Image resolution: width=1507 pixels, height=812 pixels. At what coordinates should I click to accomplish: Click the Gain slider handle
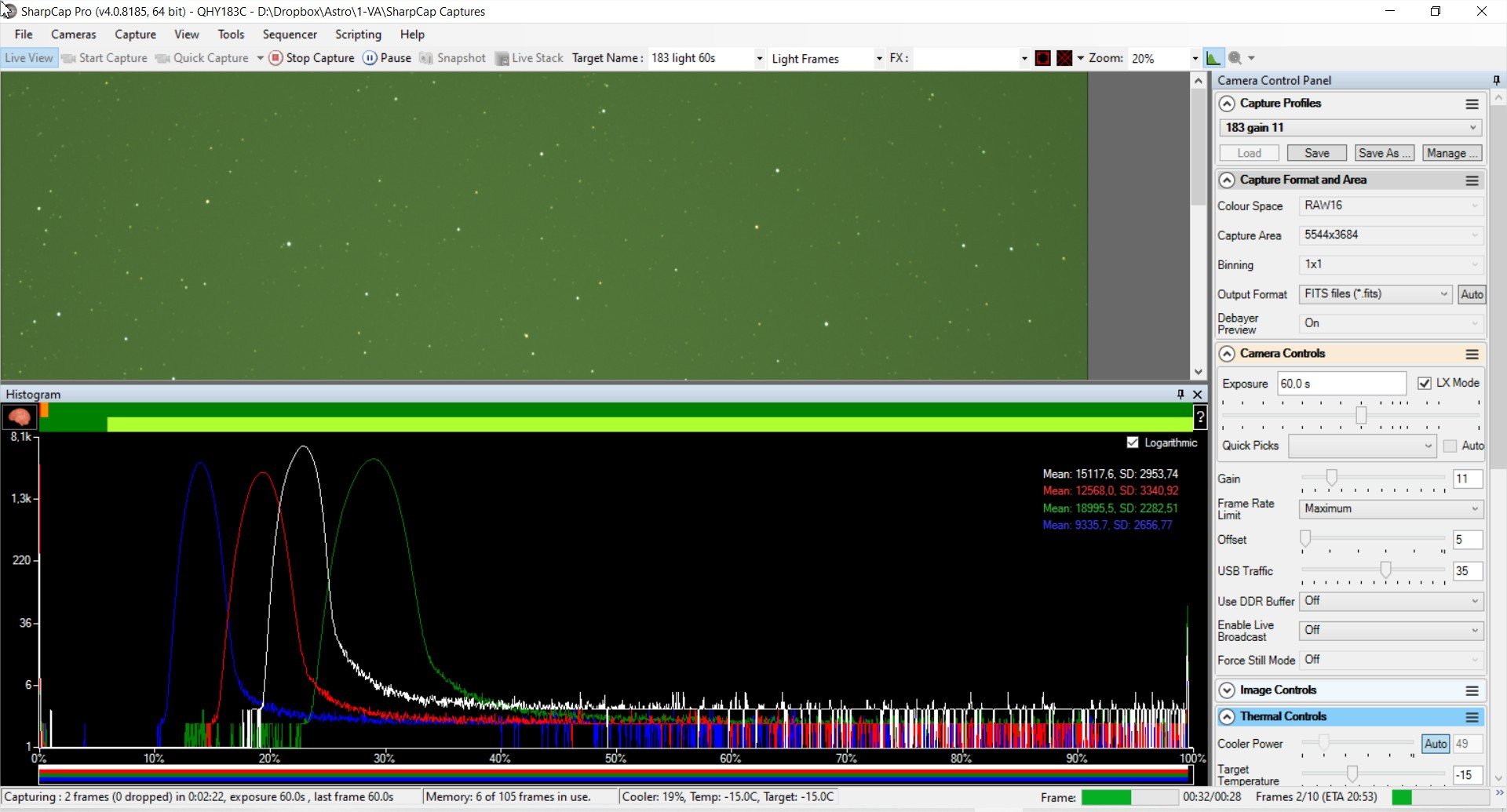[x=1331, y=477]
